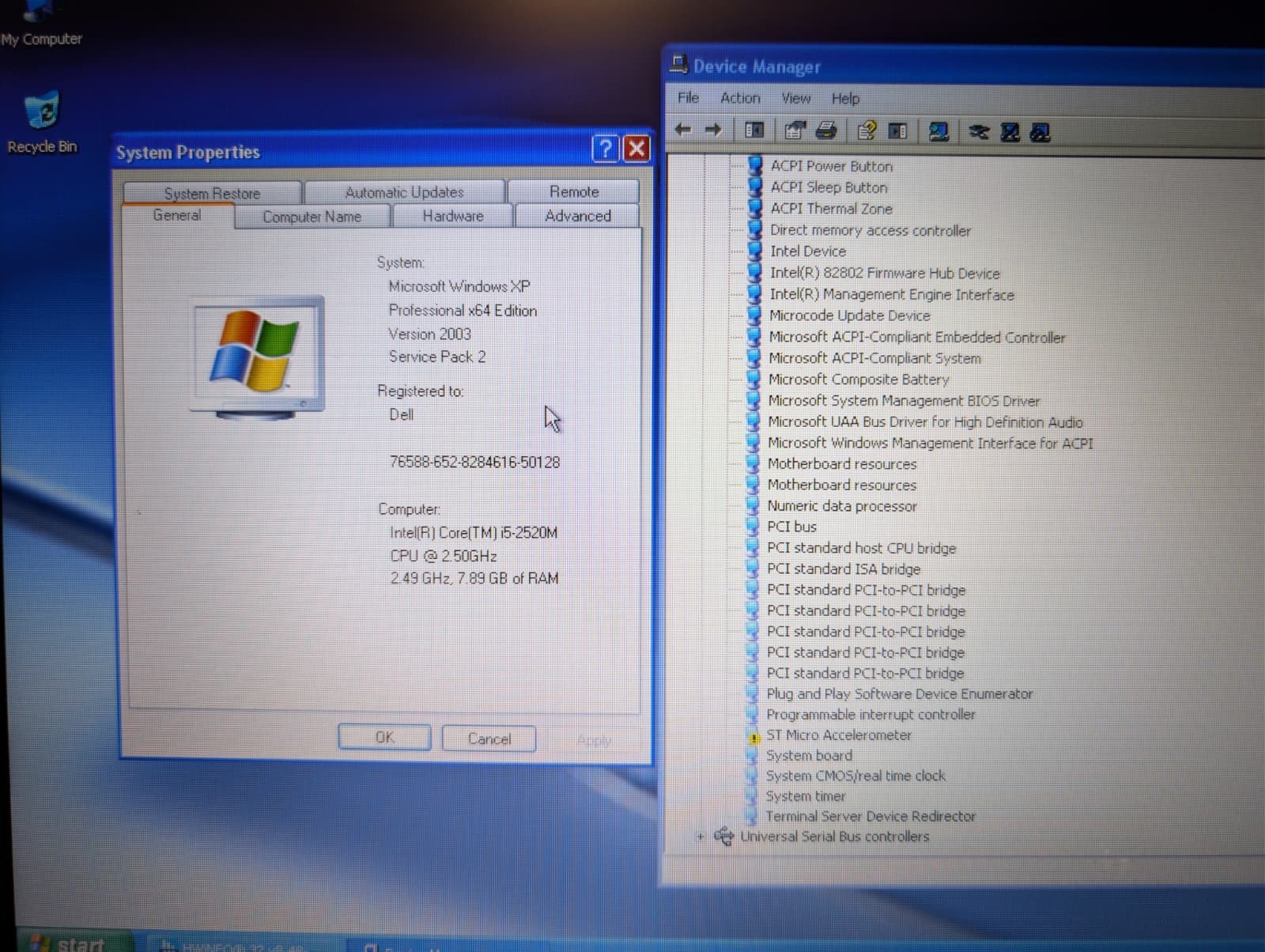Click the product ID 76588-652-8284616-50128 text
The width and height of the screenshot is (1265, 952).
[x=474, y=462]
